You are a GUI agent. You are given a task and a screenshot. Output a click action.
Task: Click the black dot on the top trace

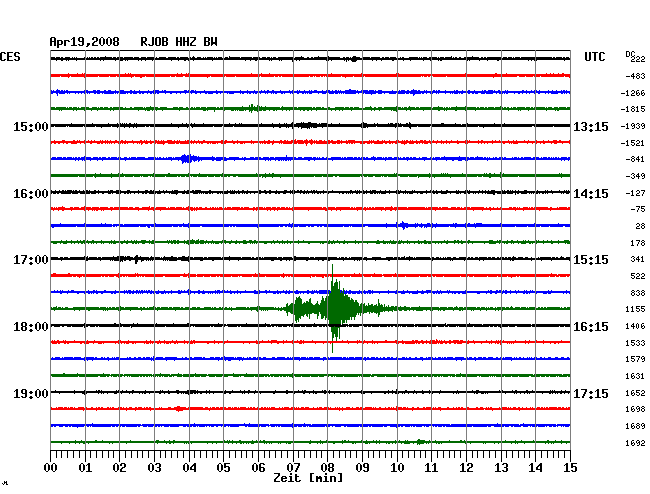click(354, 59)
